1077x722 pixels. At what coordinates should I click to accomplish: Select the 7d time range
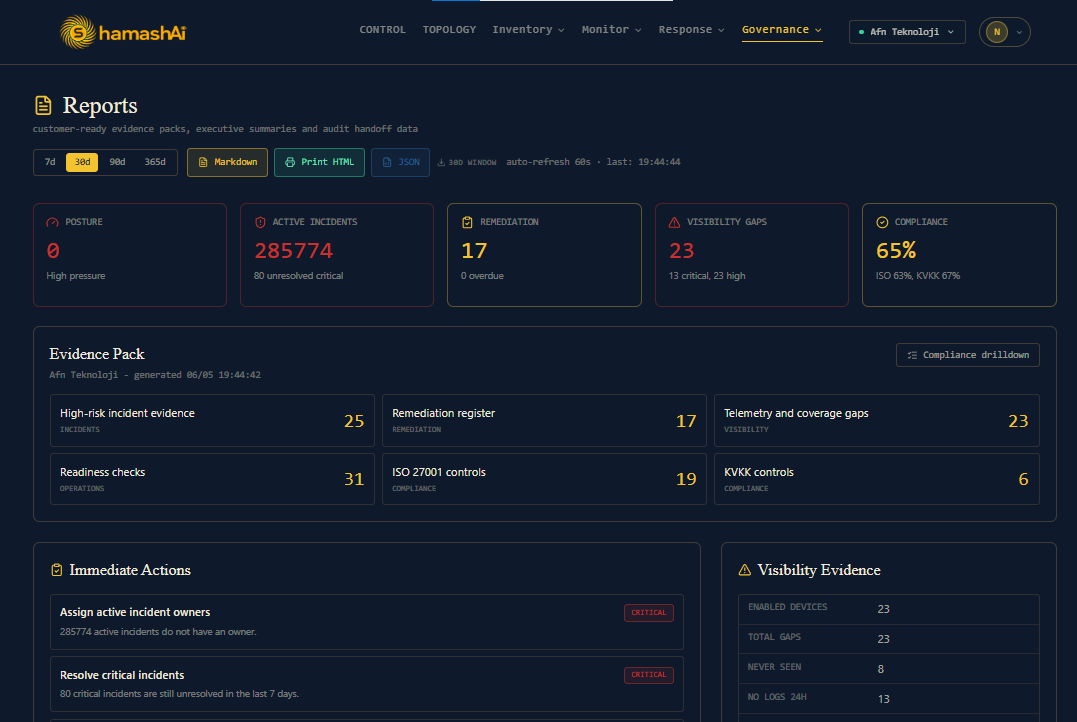[50, 162]
